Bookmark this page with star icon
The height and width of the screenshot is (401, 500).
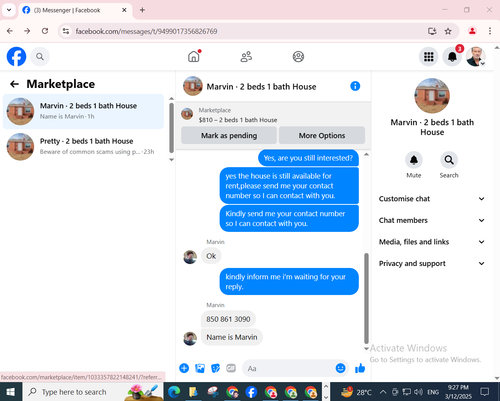coord(448,31)
